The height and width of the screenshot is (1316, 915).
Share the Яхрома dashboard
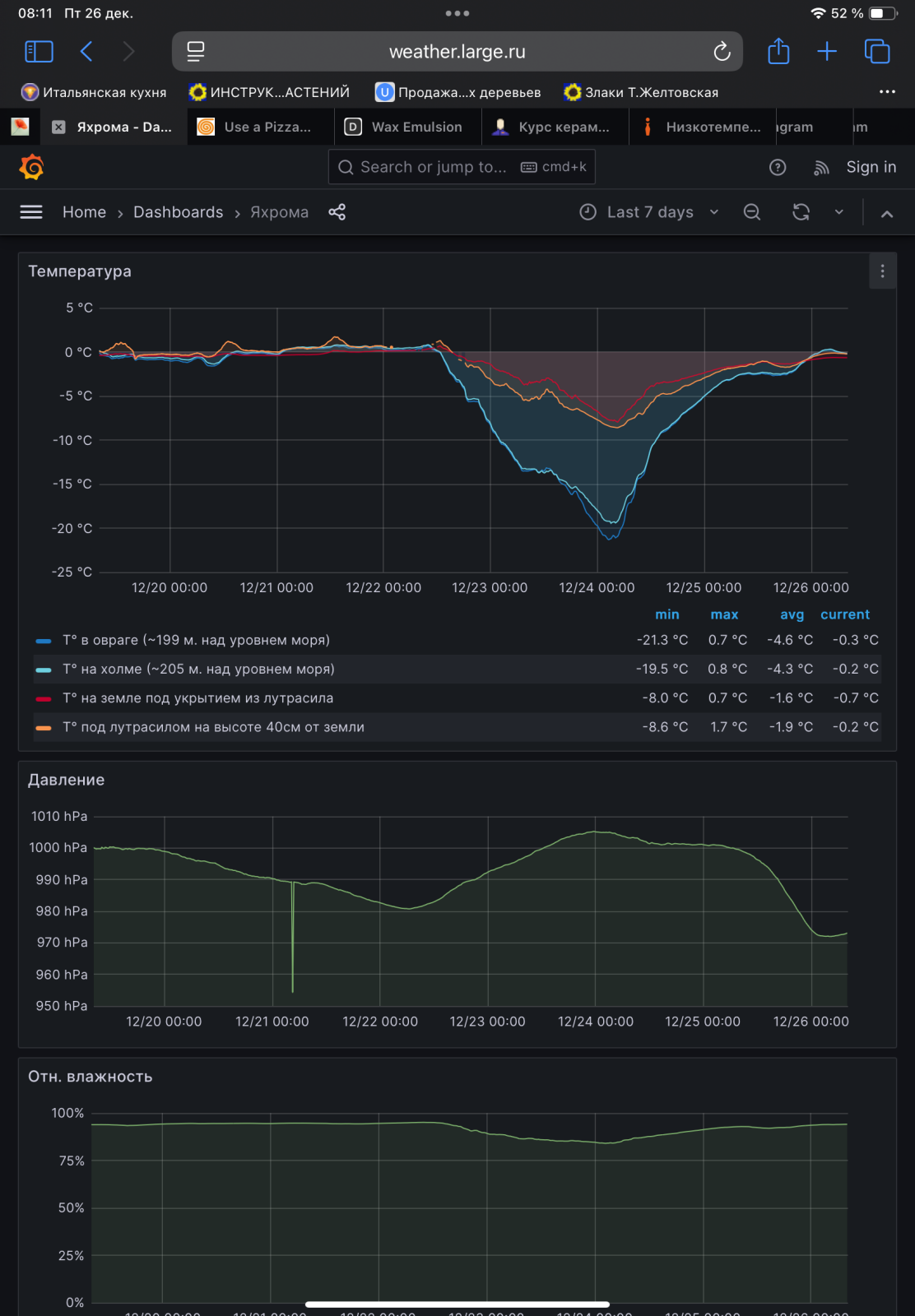pos(337,212)
